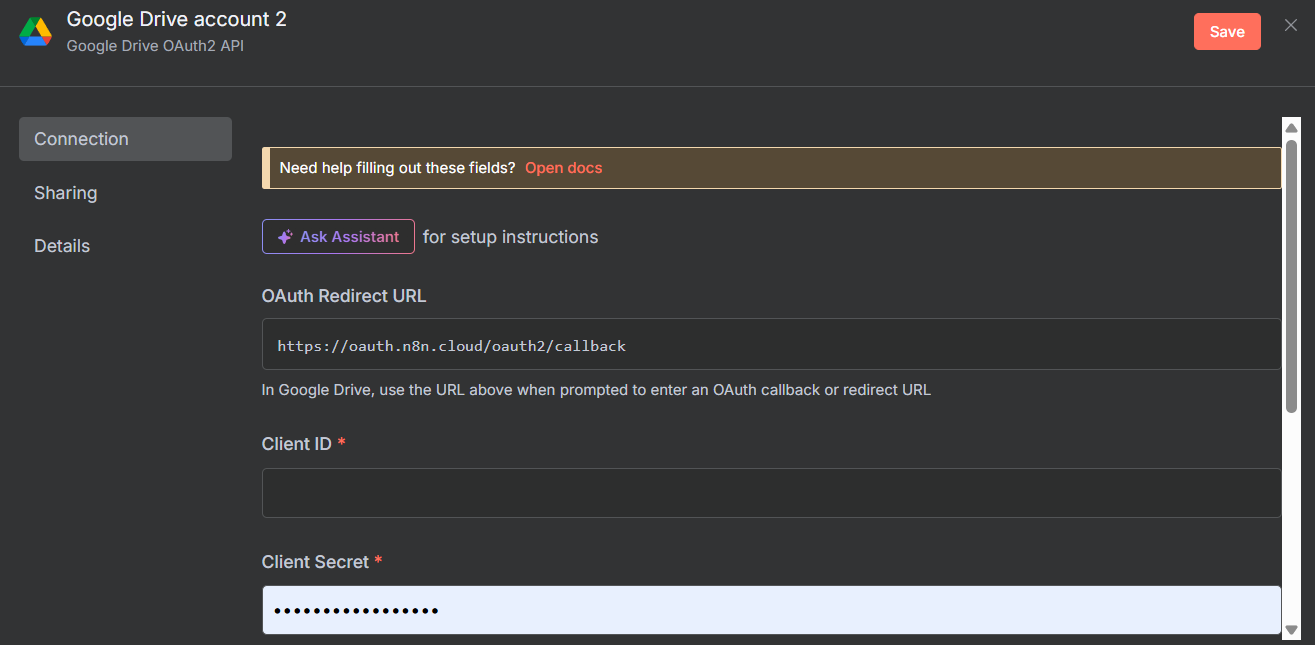Rename the credential title "Google Drive account 2"
The image size is (1315, 645).
(177, 19)
